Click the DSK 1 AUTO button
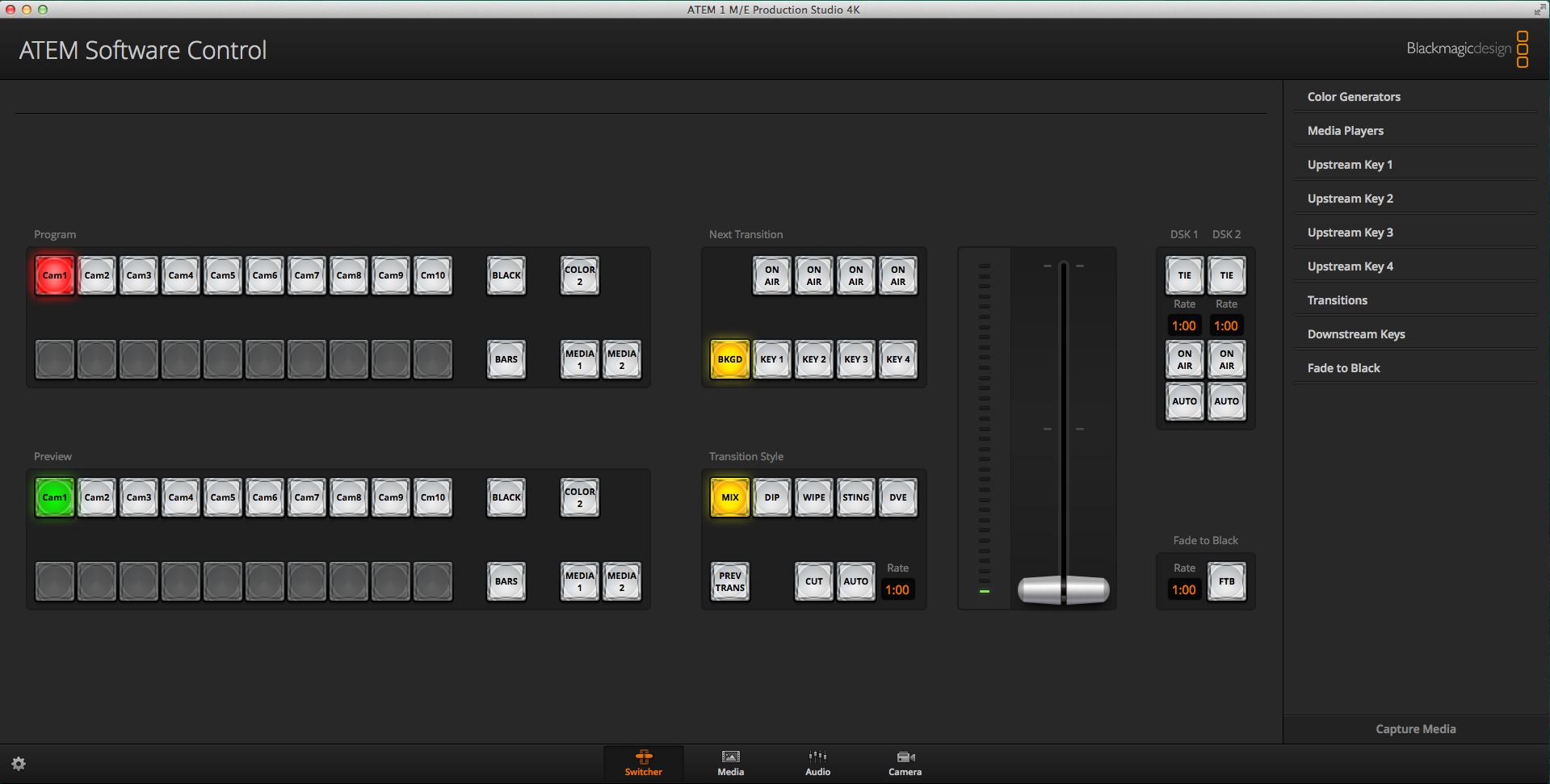The image size is (1550, 784). point(1185,401)
